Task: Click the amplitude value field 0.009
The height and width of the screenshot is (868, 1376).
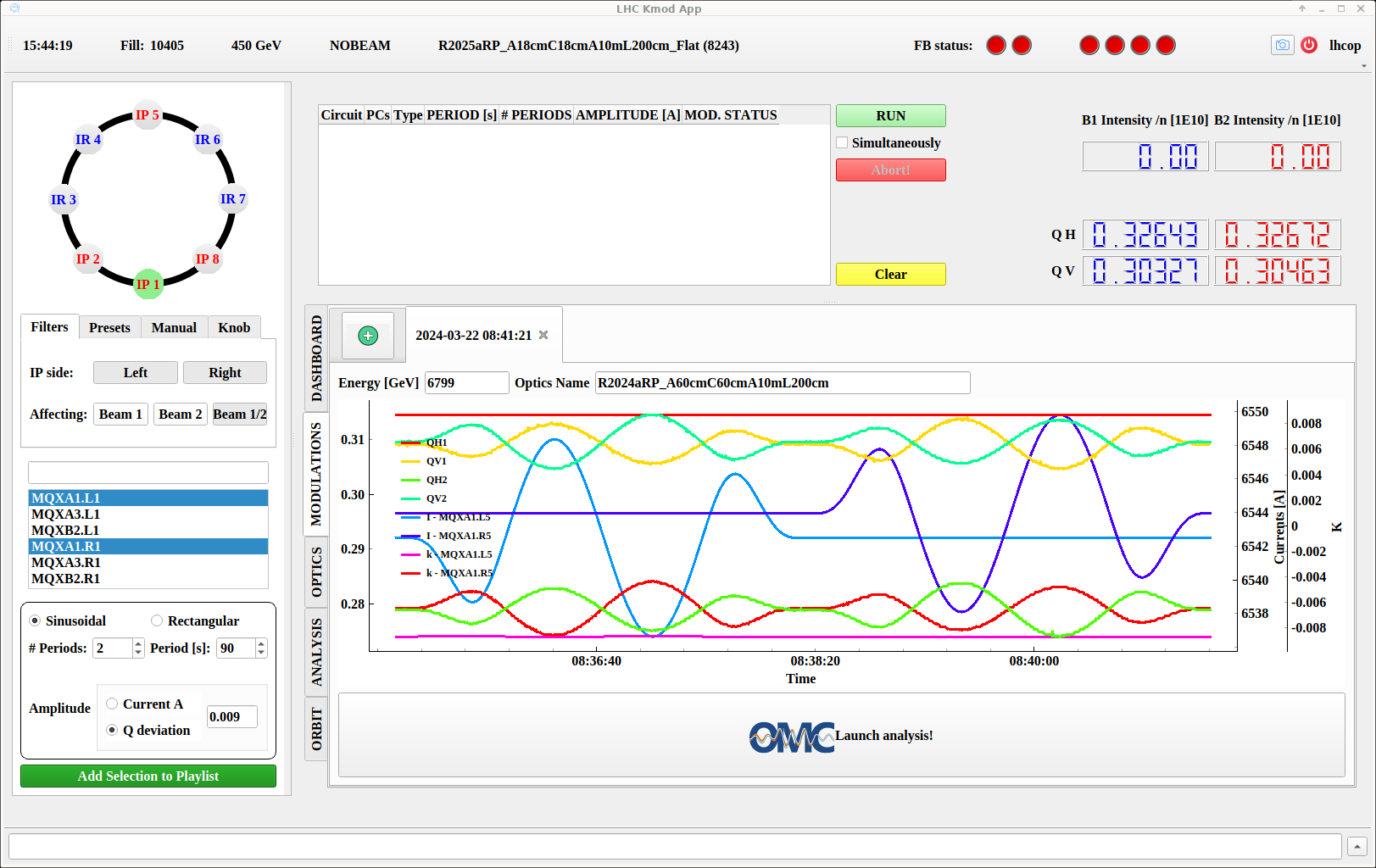Action: (232, 716)
